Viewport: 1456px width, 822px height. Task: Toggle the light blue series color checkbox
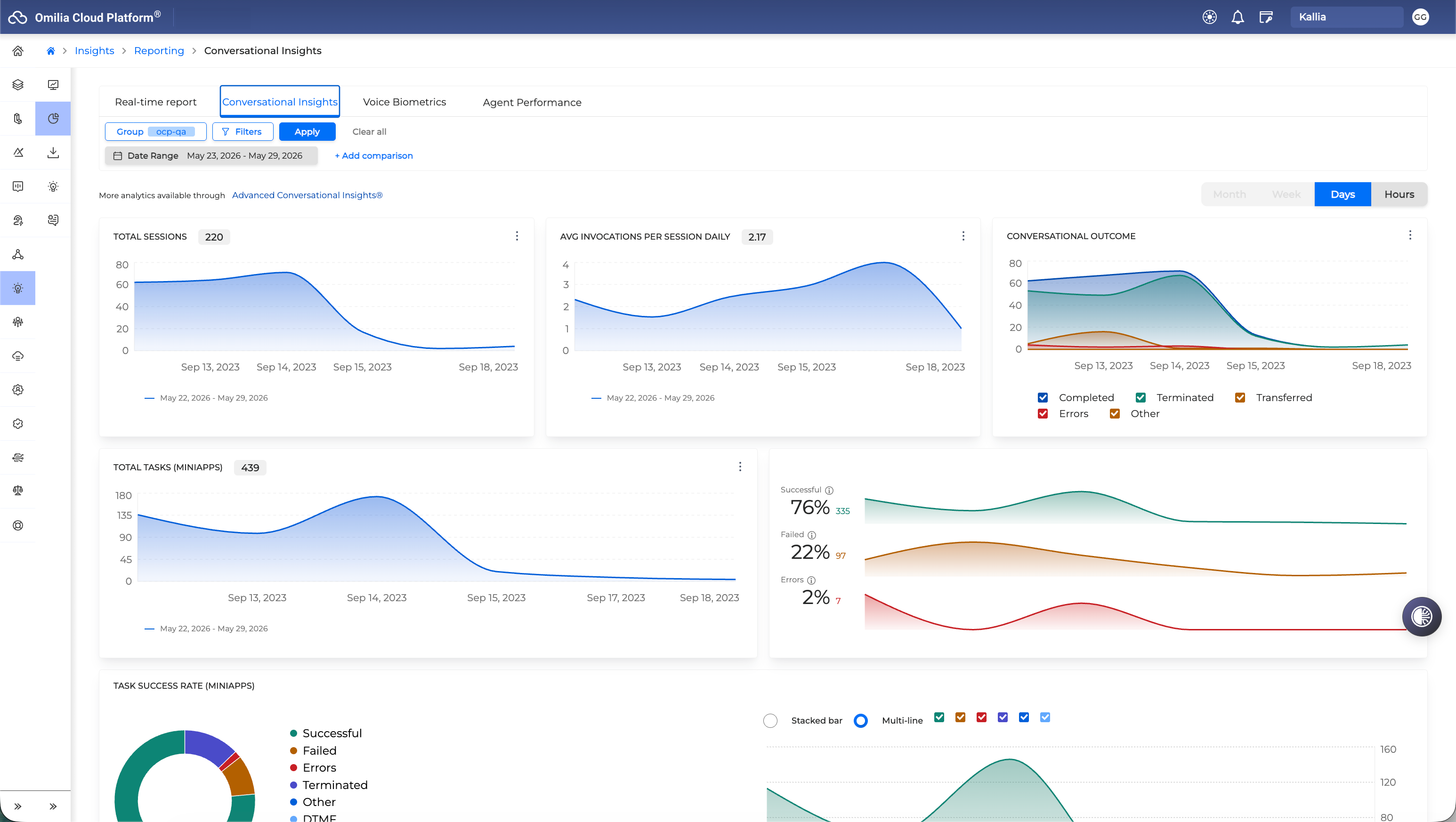point(1045,717)
